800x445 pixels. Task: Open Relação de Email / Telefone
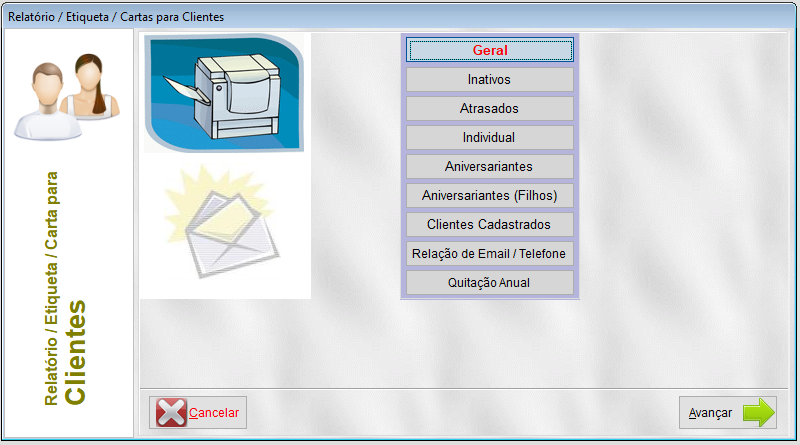pos(489,254)
